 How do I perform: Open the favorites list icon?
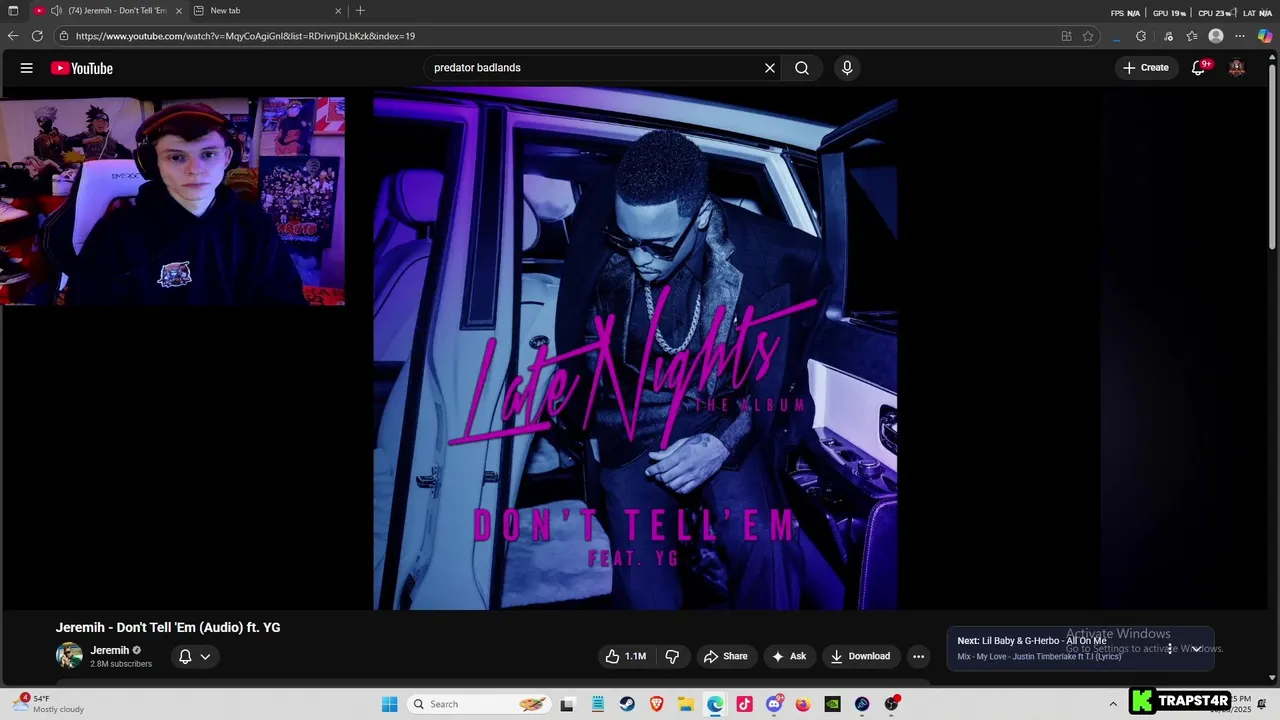point(1192,36)
